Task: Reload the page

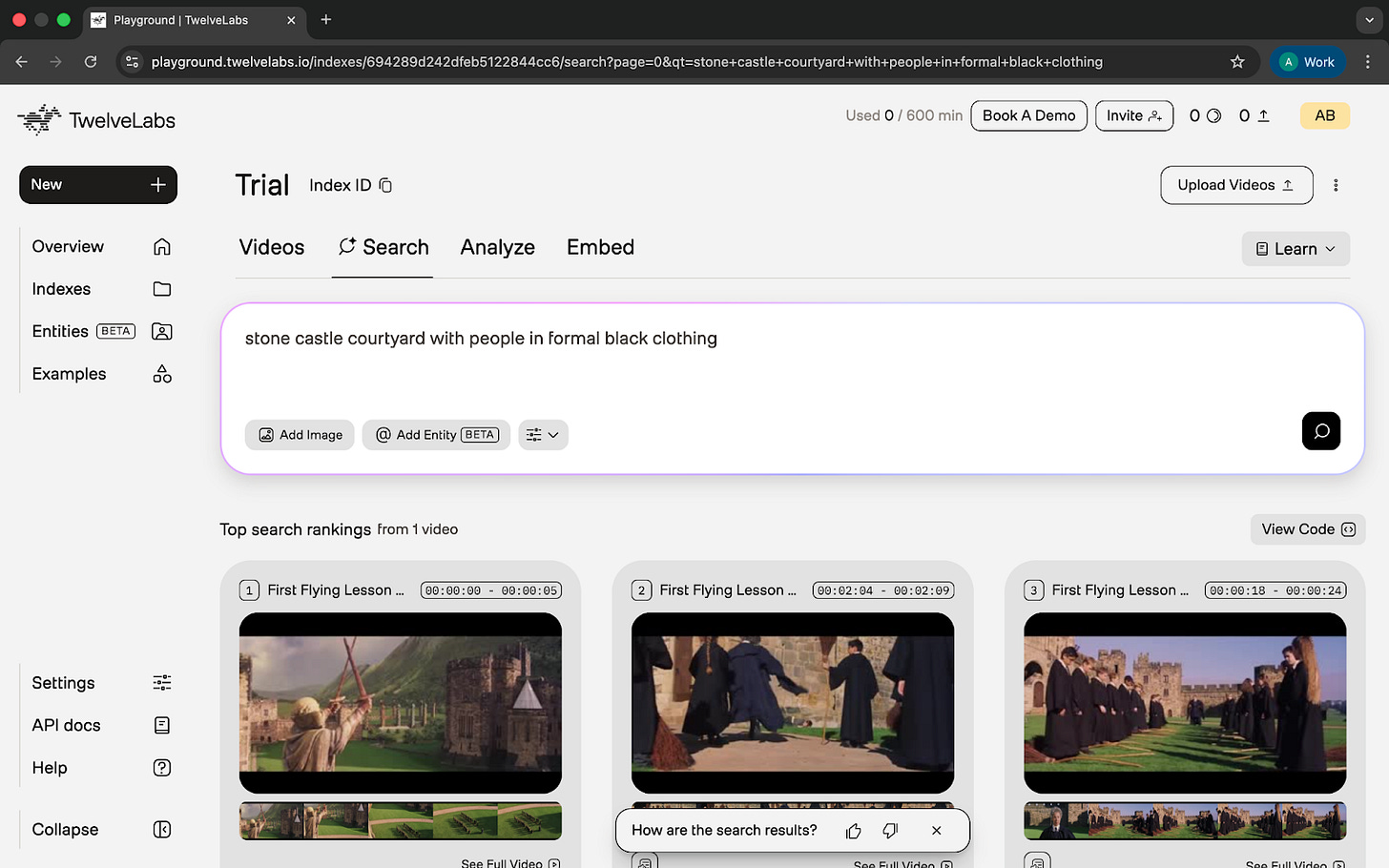Action: coord(91,62)
